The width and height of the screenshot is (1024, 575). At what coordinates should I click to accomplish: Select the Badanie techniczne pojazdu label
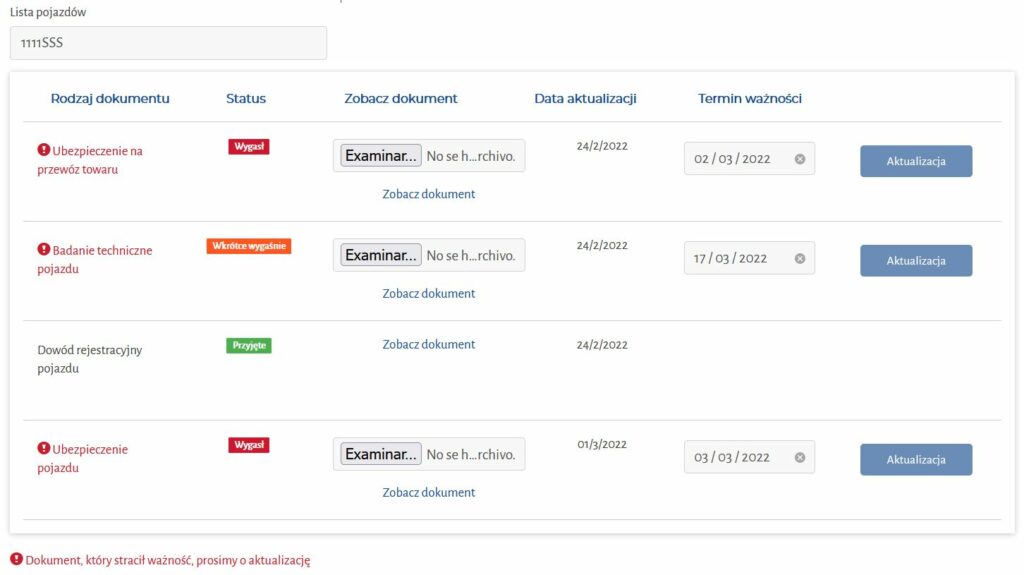[95, 259]
